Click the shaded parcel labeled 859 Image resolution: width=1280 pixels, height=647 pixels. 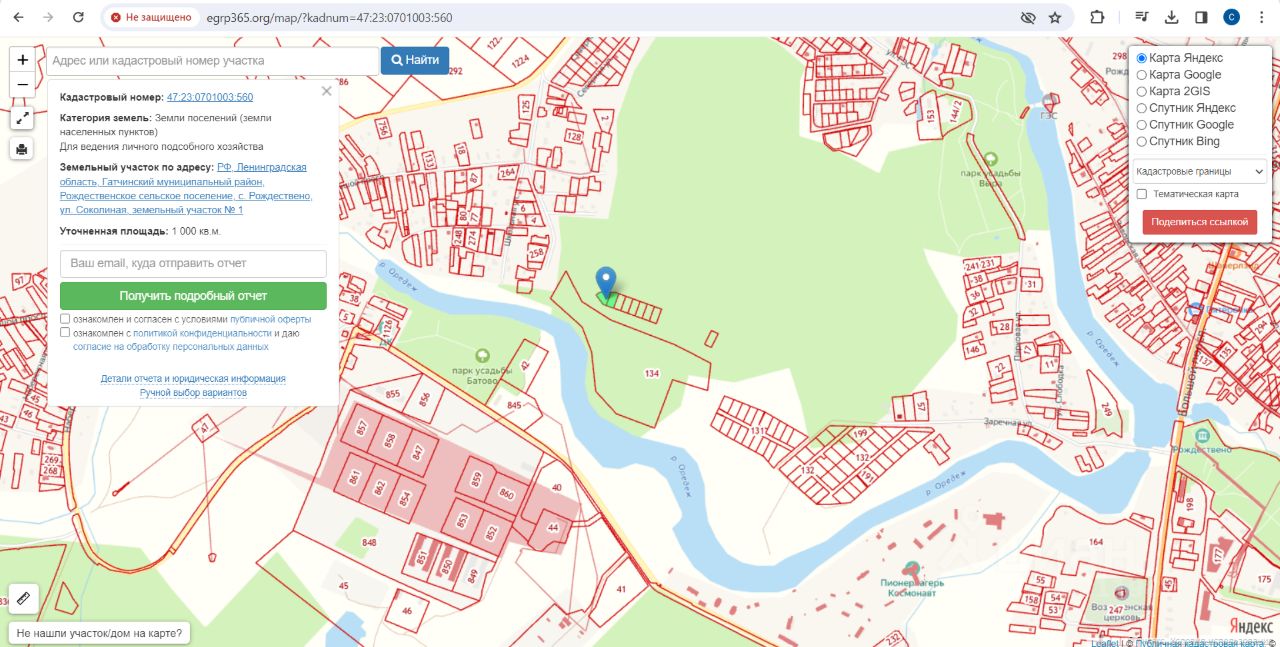[476, 478]
